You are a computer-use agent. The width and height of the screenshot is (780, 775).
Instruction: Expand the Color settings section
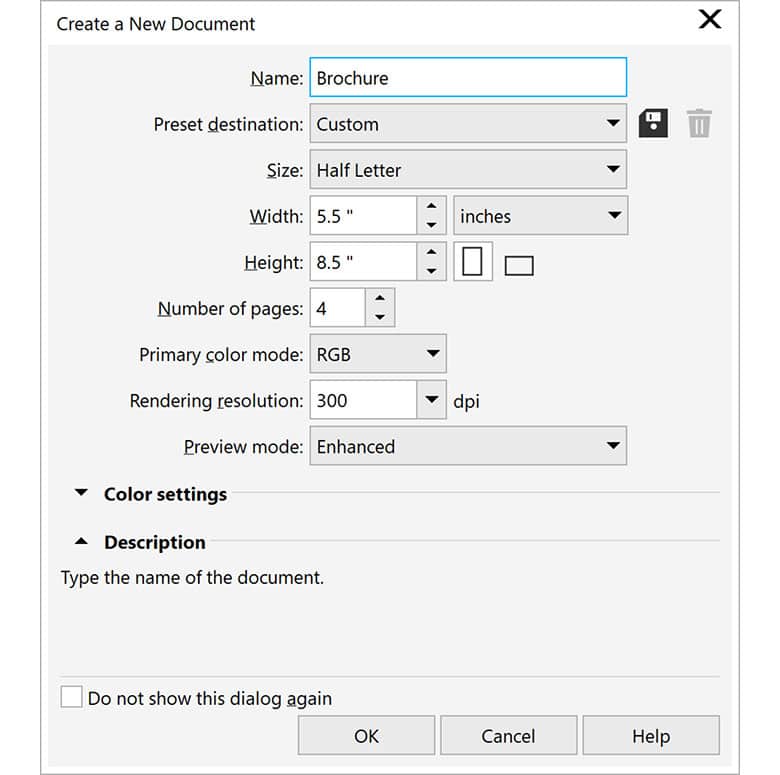[x=80, y=494]
